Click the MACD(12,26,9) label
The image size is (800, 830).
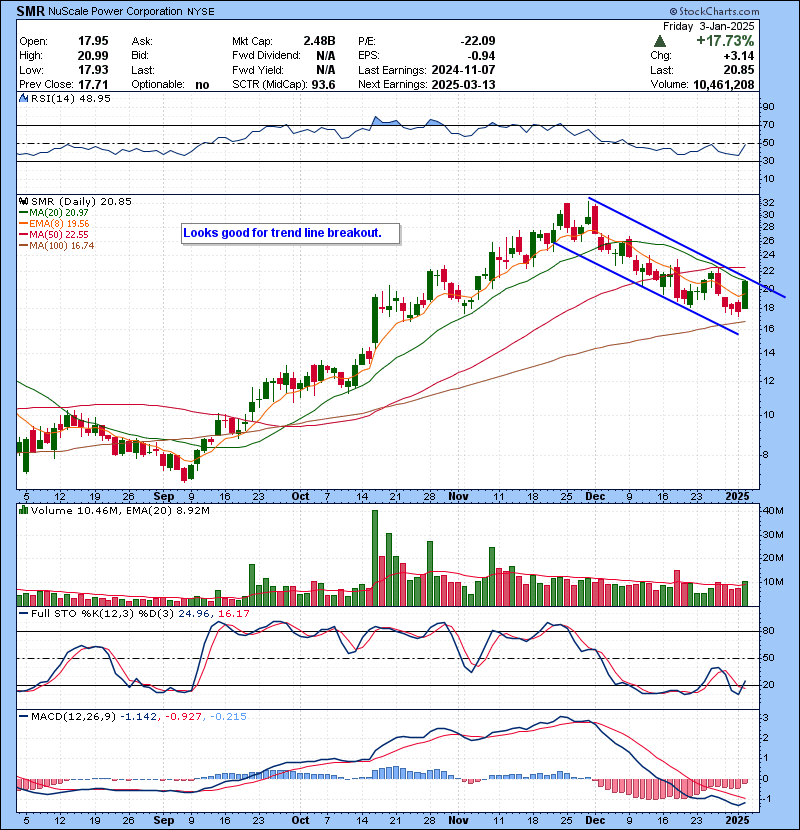pos(73,716)
